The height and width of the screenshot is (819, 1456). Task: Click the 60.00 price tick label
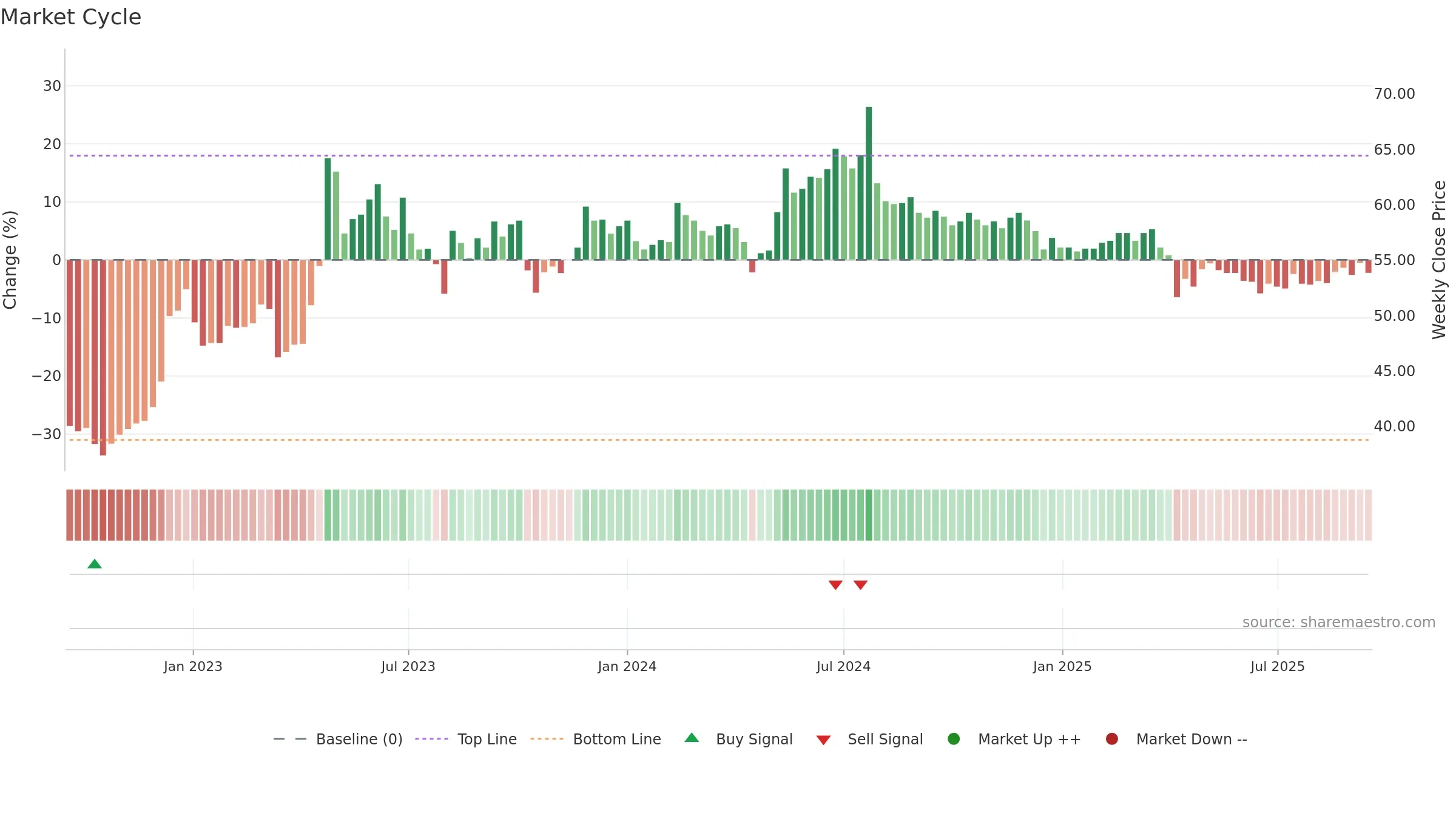(1394, 205)
